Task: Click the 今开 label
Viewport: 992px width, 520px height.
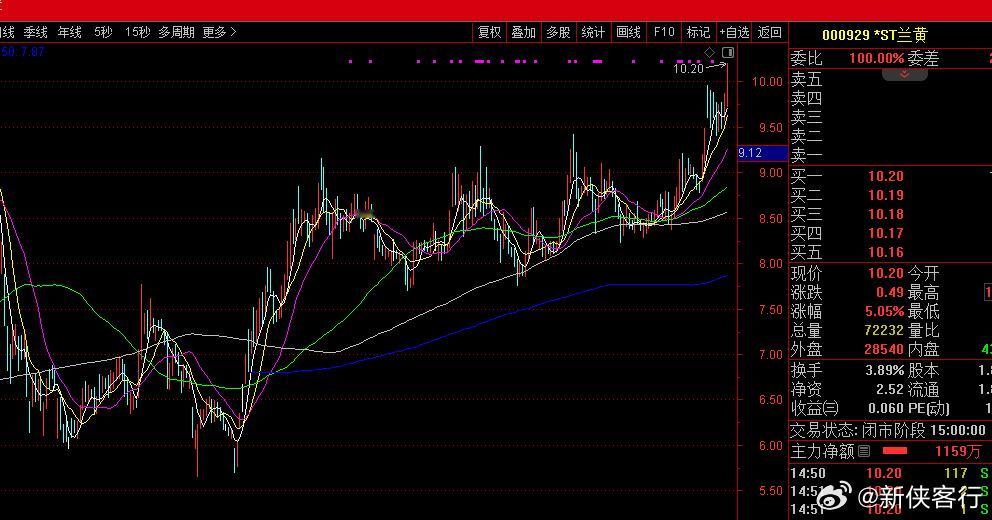Action: (924, 273)
